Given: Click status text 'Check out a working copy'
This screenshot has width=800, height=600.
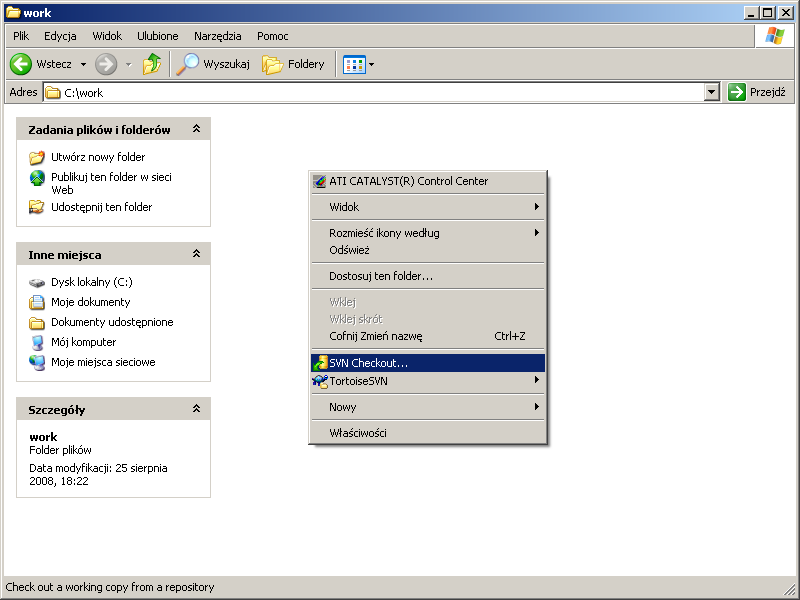Looking at the screenshot, I should click(110, 587).
